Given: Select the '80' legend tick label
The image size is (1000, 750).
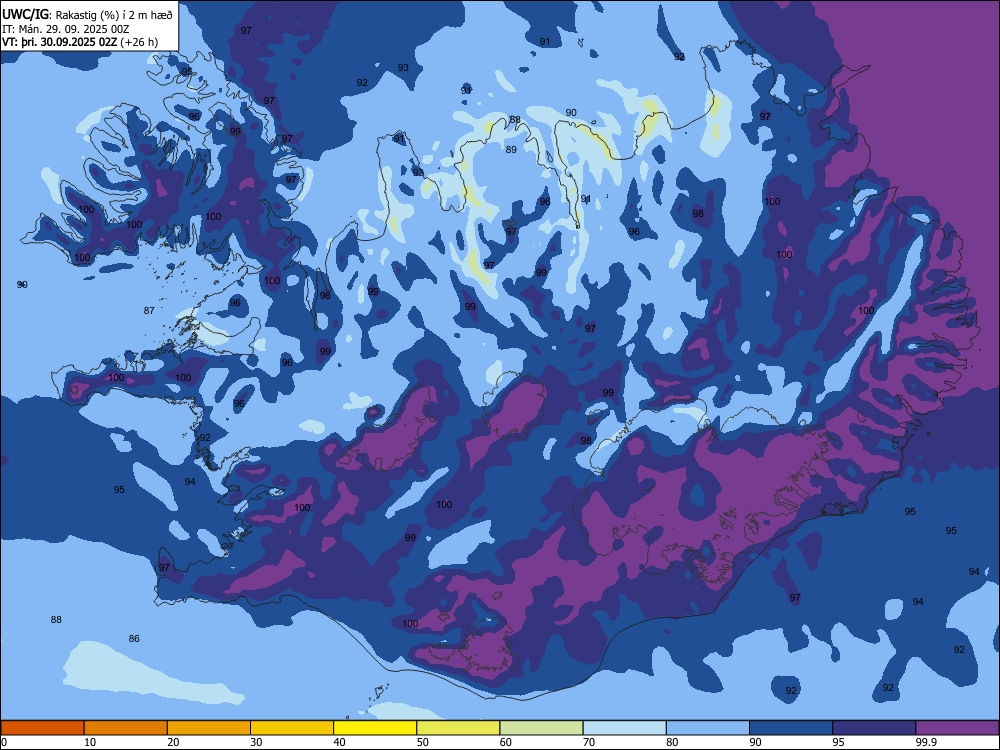Looking at the screenshot, I should (x=672, y=742).
